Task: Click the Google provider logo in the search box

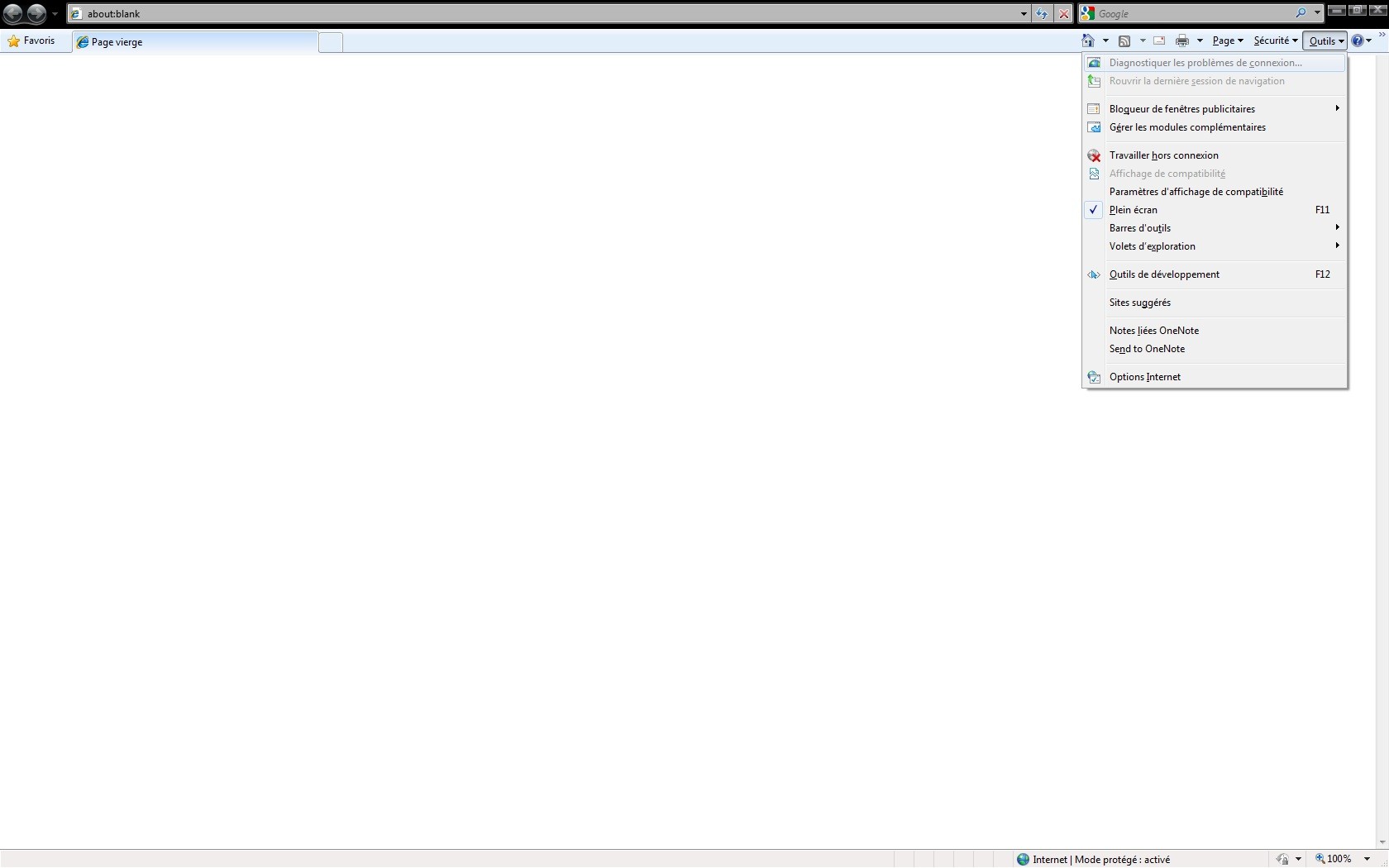Action: pyautogui.click(x=1088, y=13)
